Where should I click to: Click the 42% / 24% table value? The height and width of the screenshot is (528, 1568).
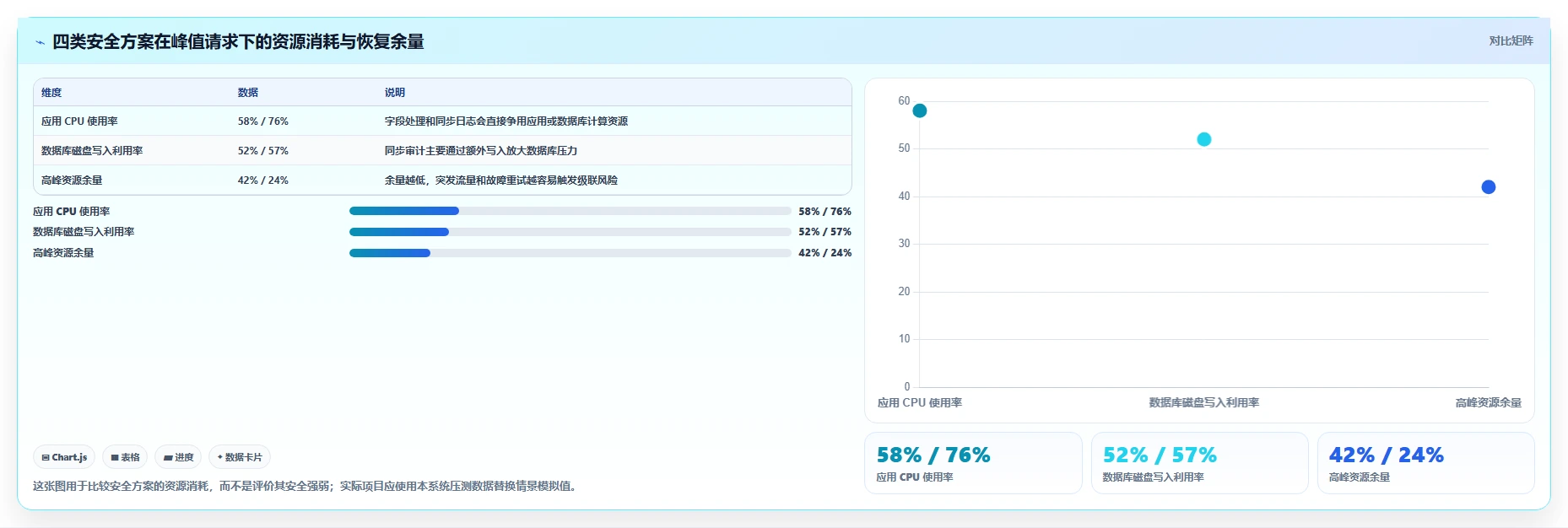(263, 180)
